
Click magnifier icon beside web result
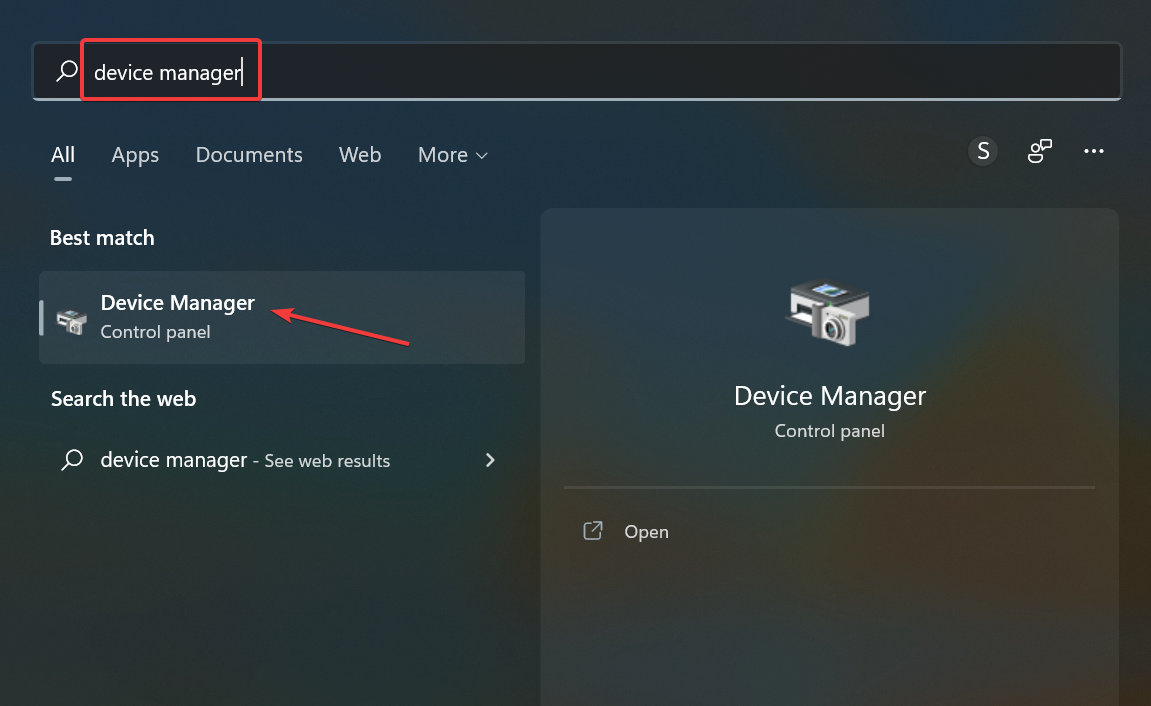(72, 460)
